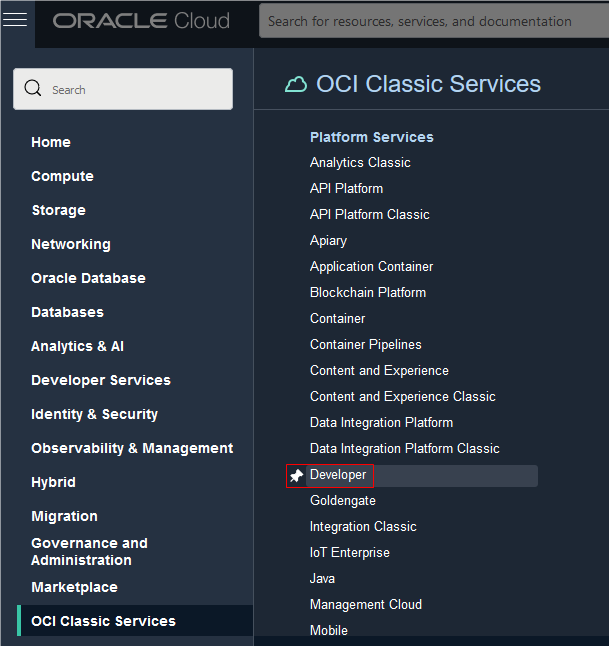Image resolution: width=609 pixels, height=646 pixels.
Task: Focus the top resources search bar
Action: 434,21
